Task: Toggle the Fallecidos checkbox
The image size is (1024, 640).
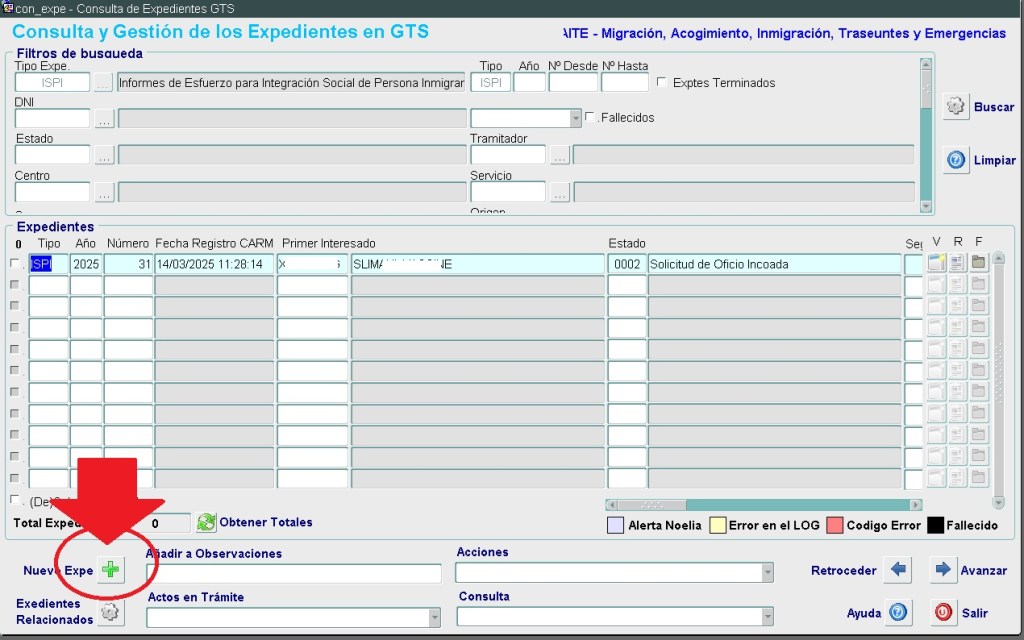Action: pyautogui.click(x=590, y=117)
